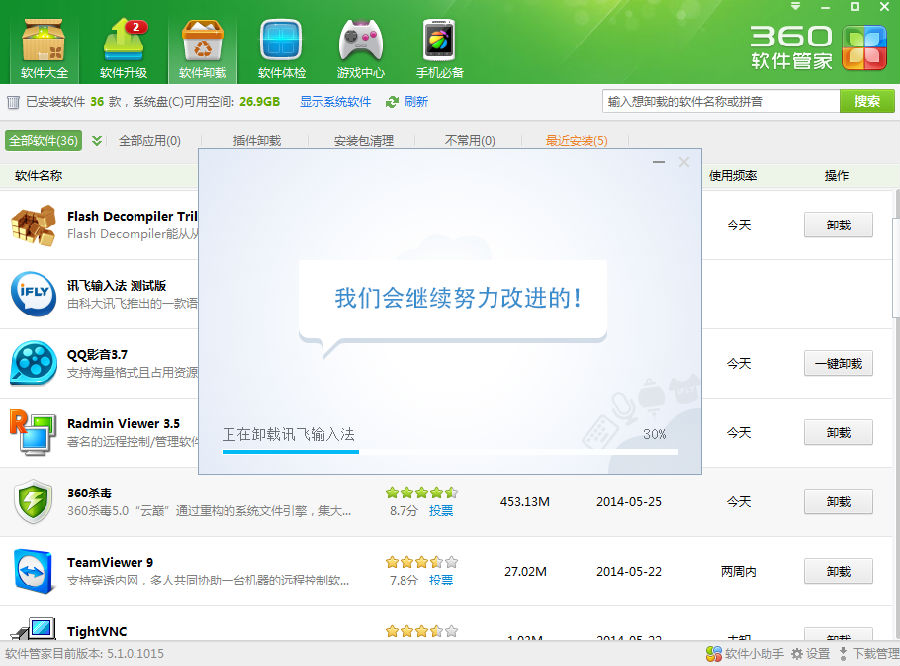Click the trash icon beside 已安装软件
Image resolution: width=900 pixels, height=666 pixels.
(x=13, y=103)
